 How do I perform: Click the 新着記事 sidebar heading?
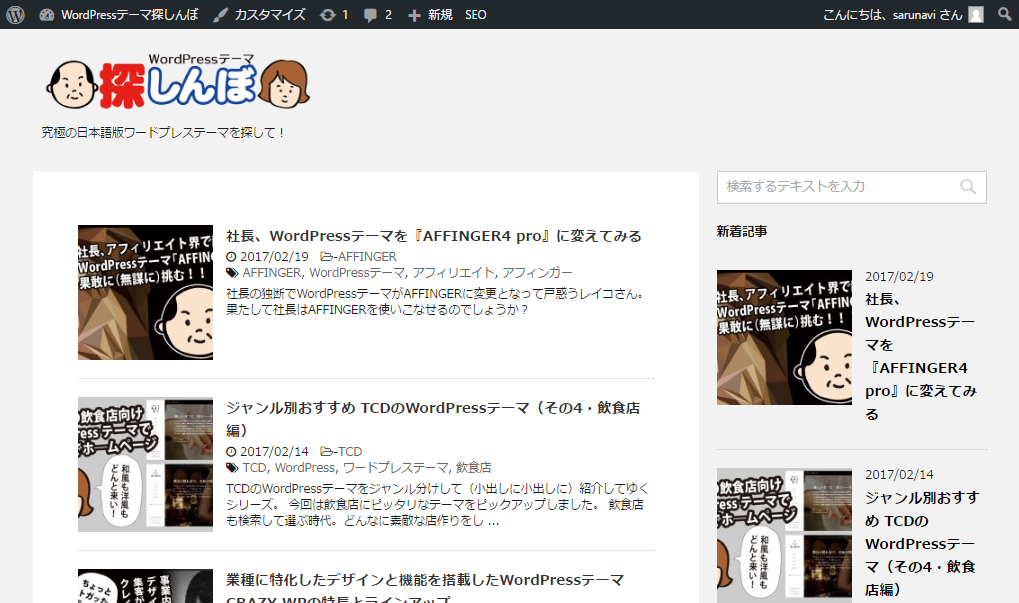742,231
